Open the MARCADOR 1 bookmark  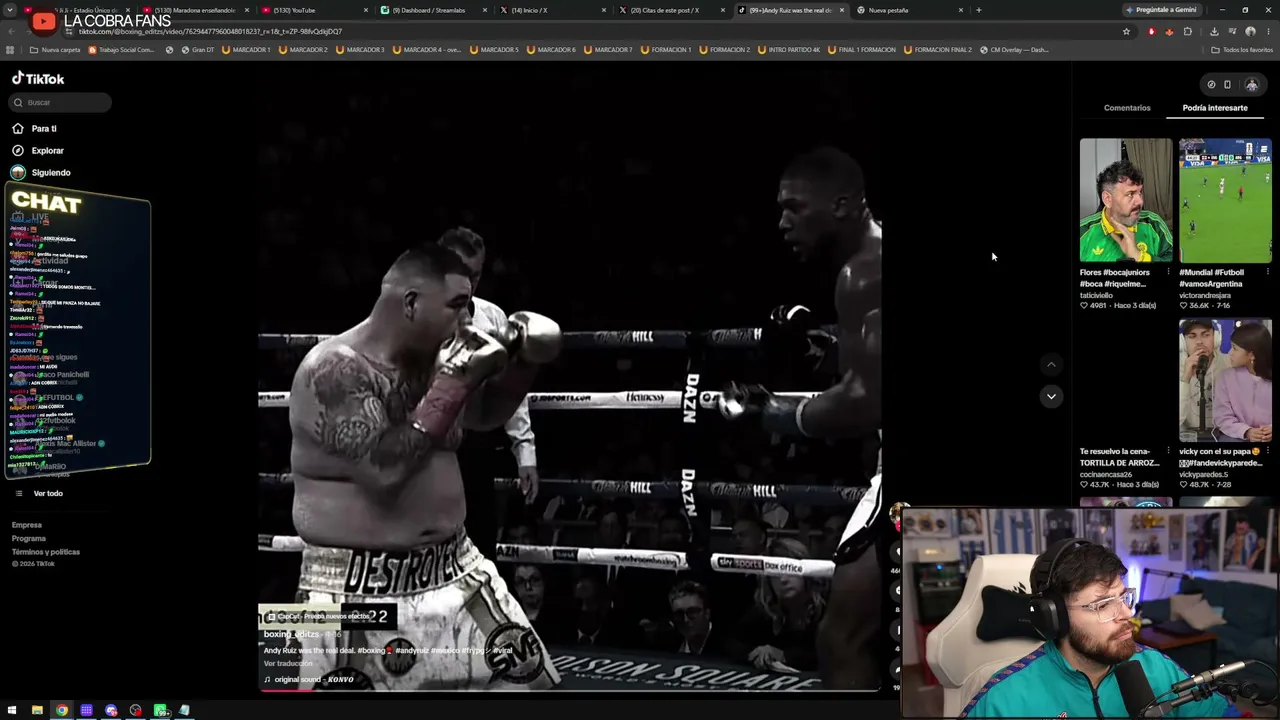[246, 50]
